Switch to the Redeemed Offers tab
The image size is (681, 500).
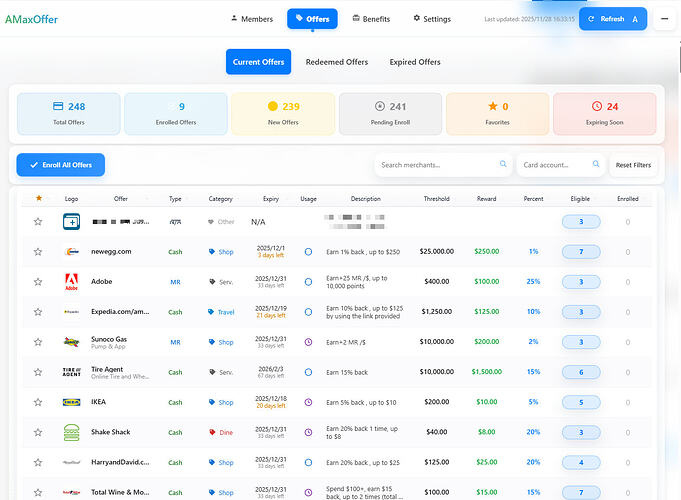[336, 62]
